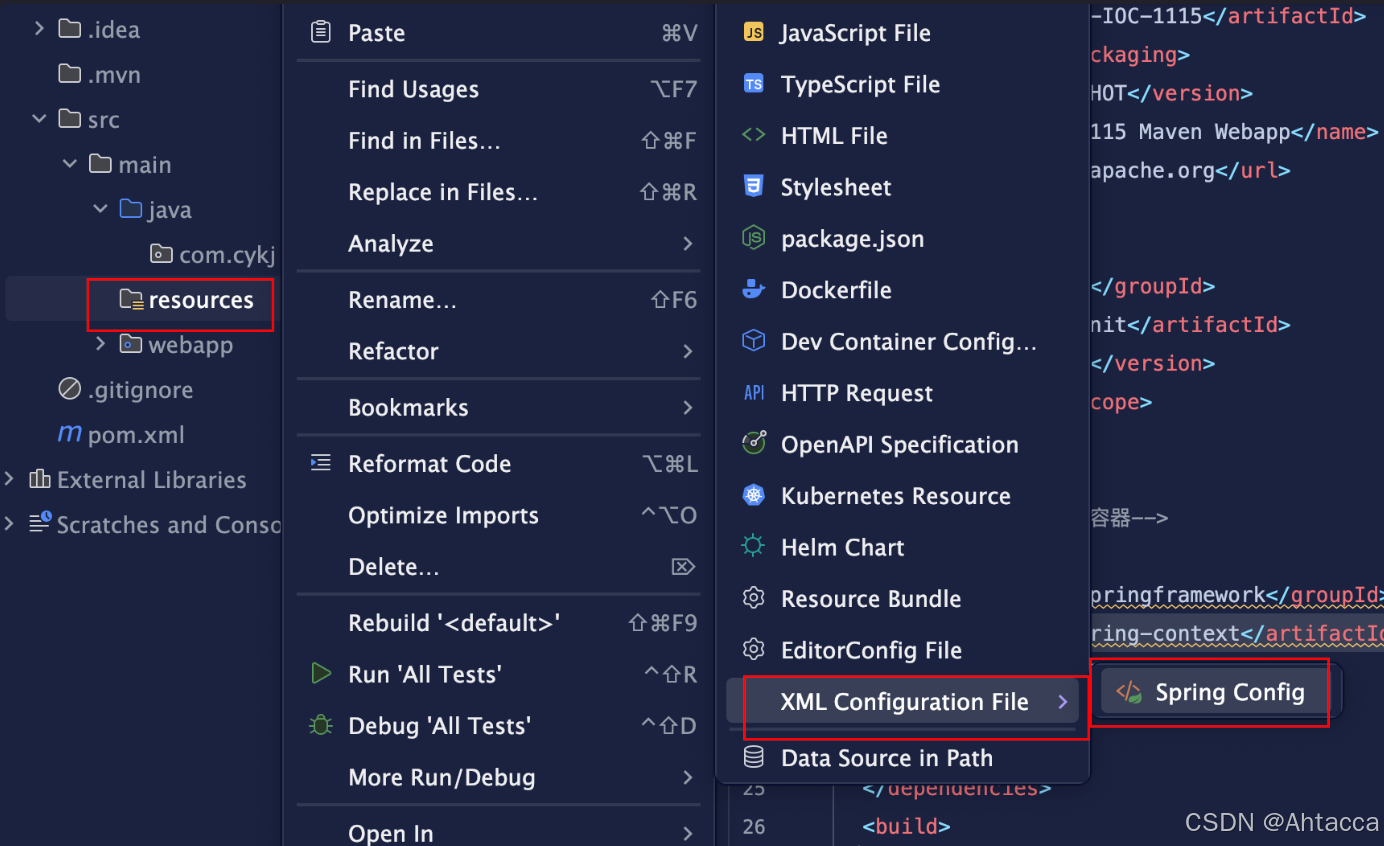
Task: Click the TypeScript File icon
Action: 753,84
